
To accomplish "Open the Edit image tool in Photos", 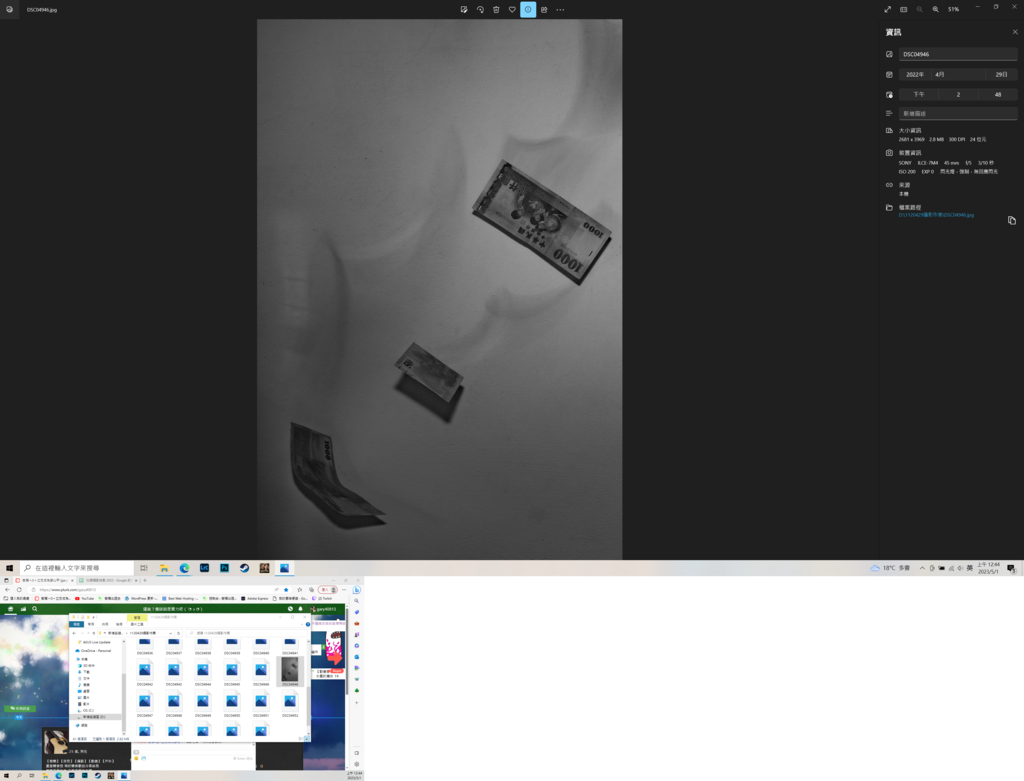I will [464, 10].
